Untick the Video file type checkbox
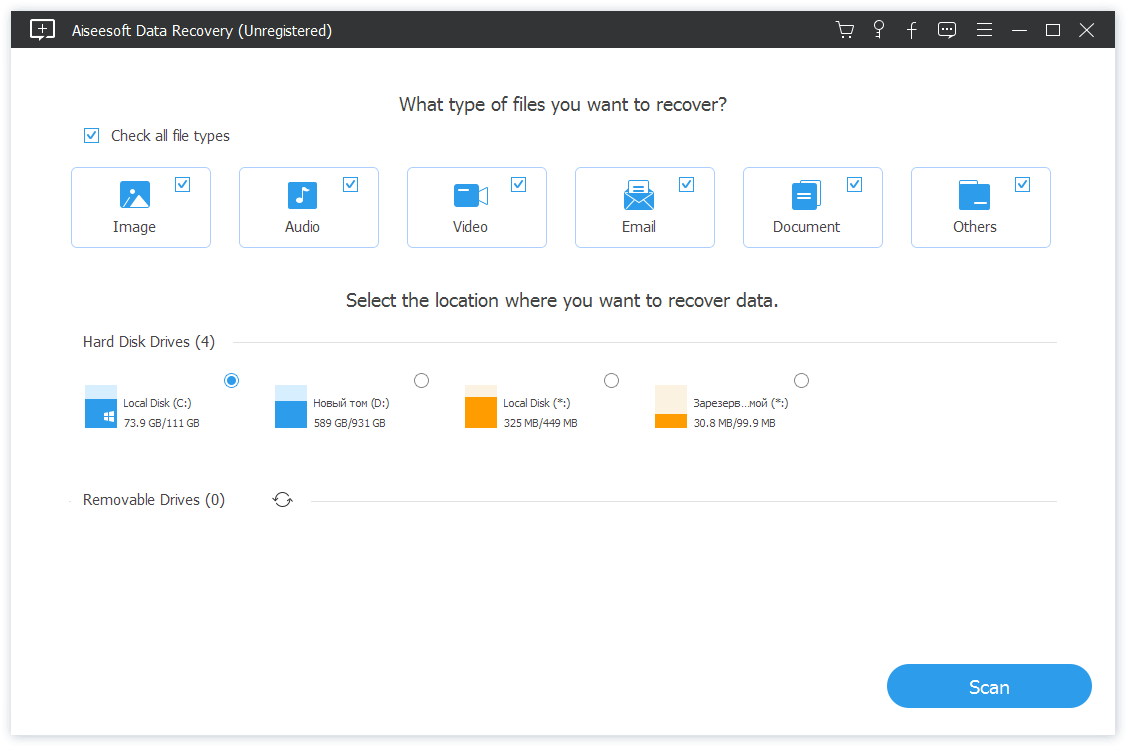1128x748 pixels. click(x=519, y=184)
